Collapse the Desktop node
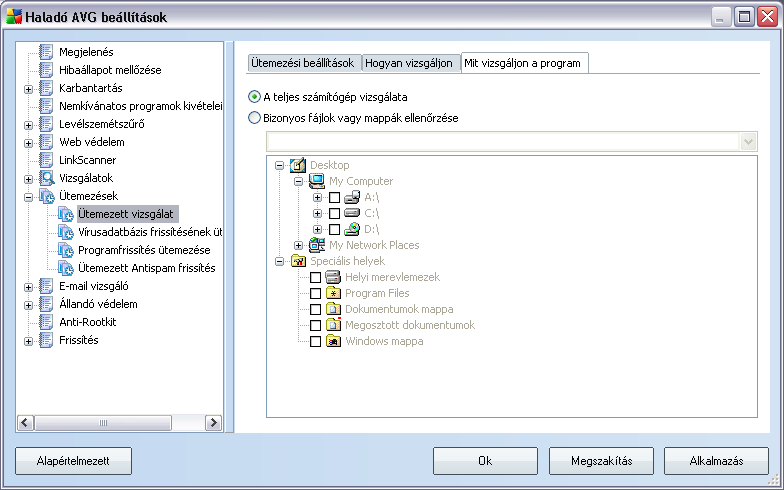 tap(280, 165)
